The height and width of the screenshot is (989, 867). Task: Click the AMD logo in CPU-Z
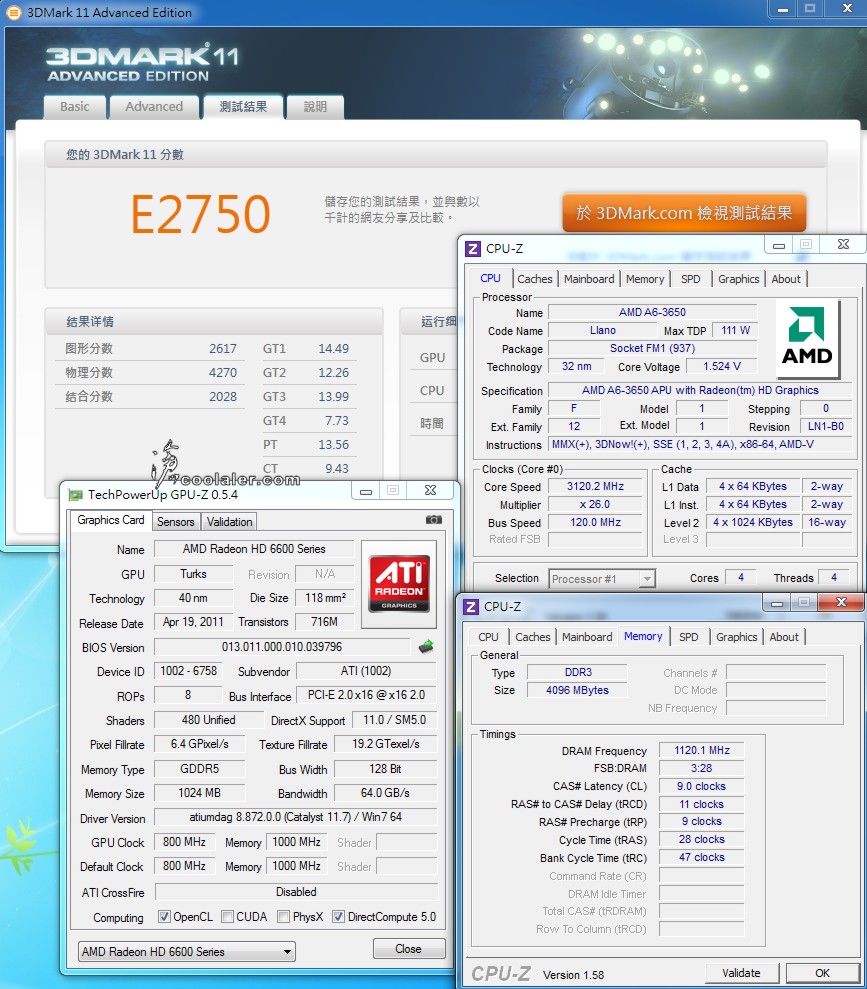806,337
